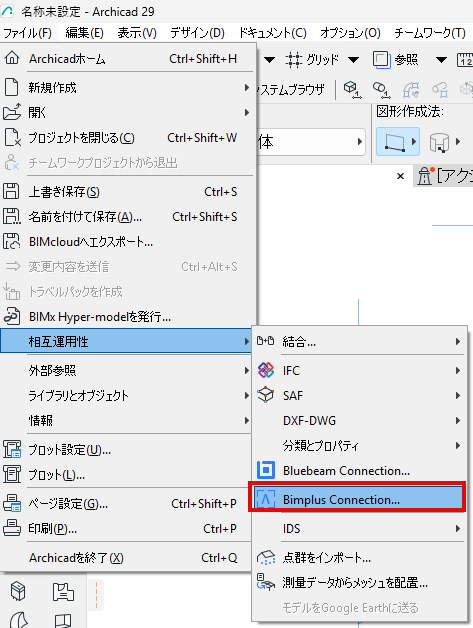Open Archicadホーム from the File menu

tap(127, 59)
